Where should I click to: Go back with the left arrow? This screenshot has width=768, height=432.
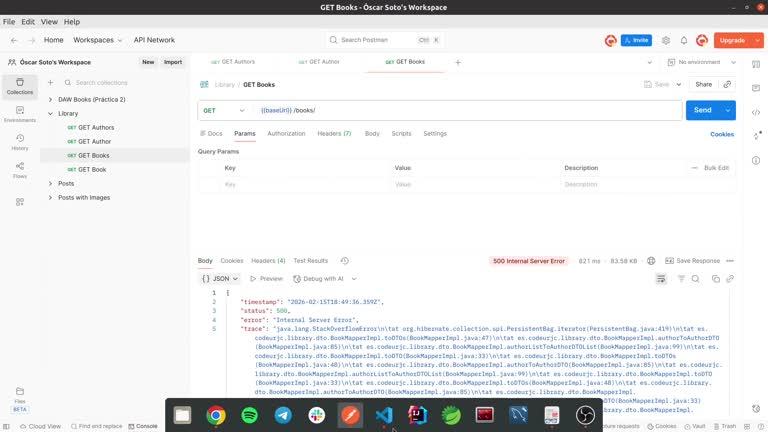[x=14, y=40]
